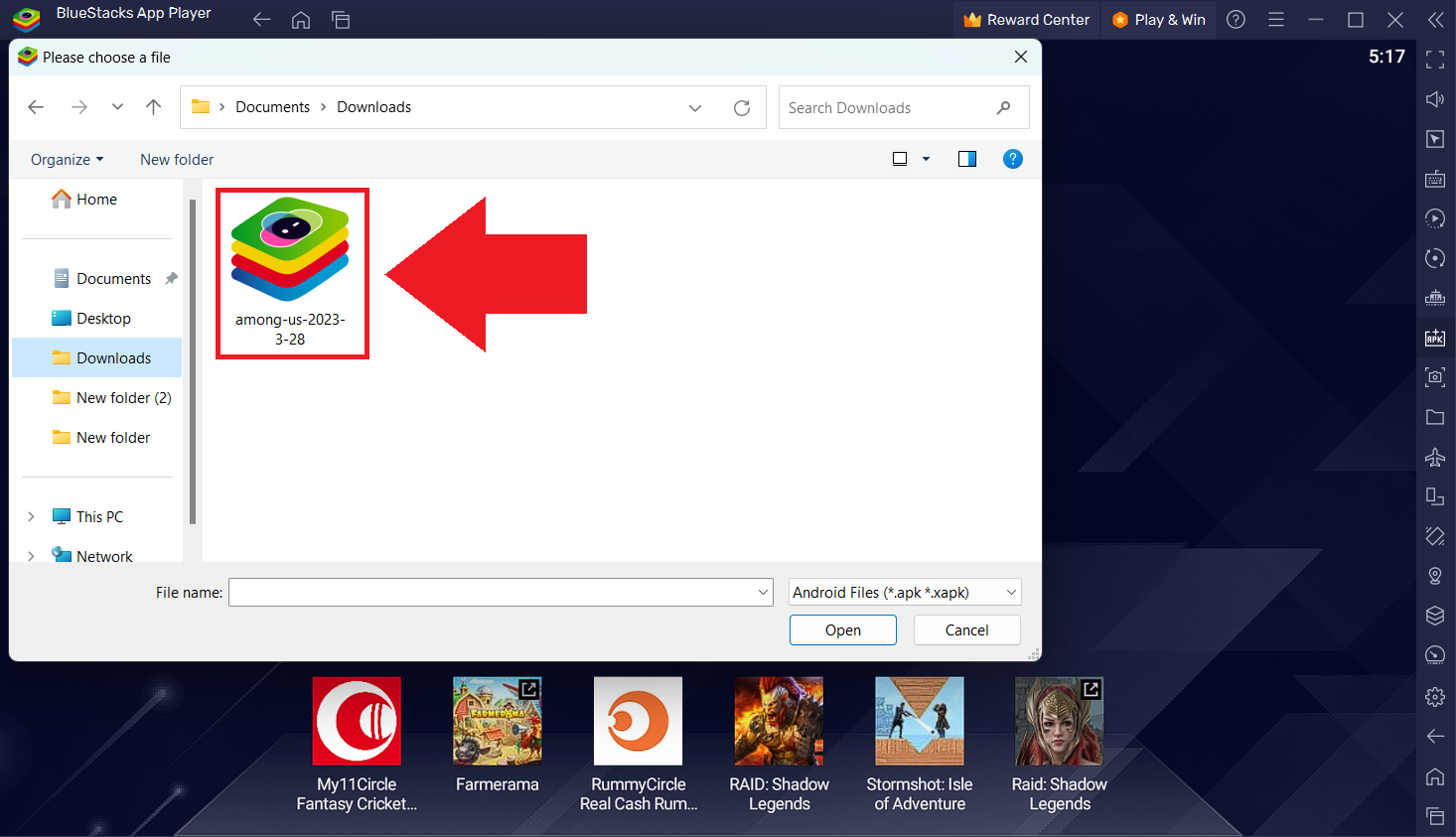The height and width of the screenshot is (837, 1456).
Task: Click the eco mode gauge icon in sidebar
Action: pos(1435,655)
